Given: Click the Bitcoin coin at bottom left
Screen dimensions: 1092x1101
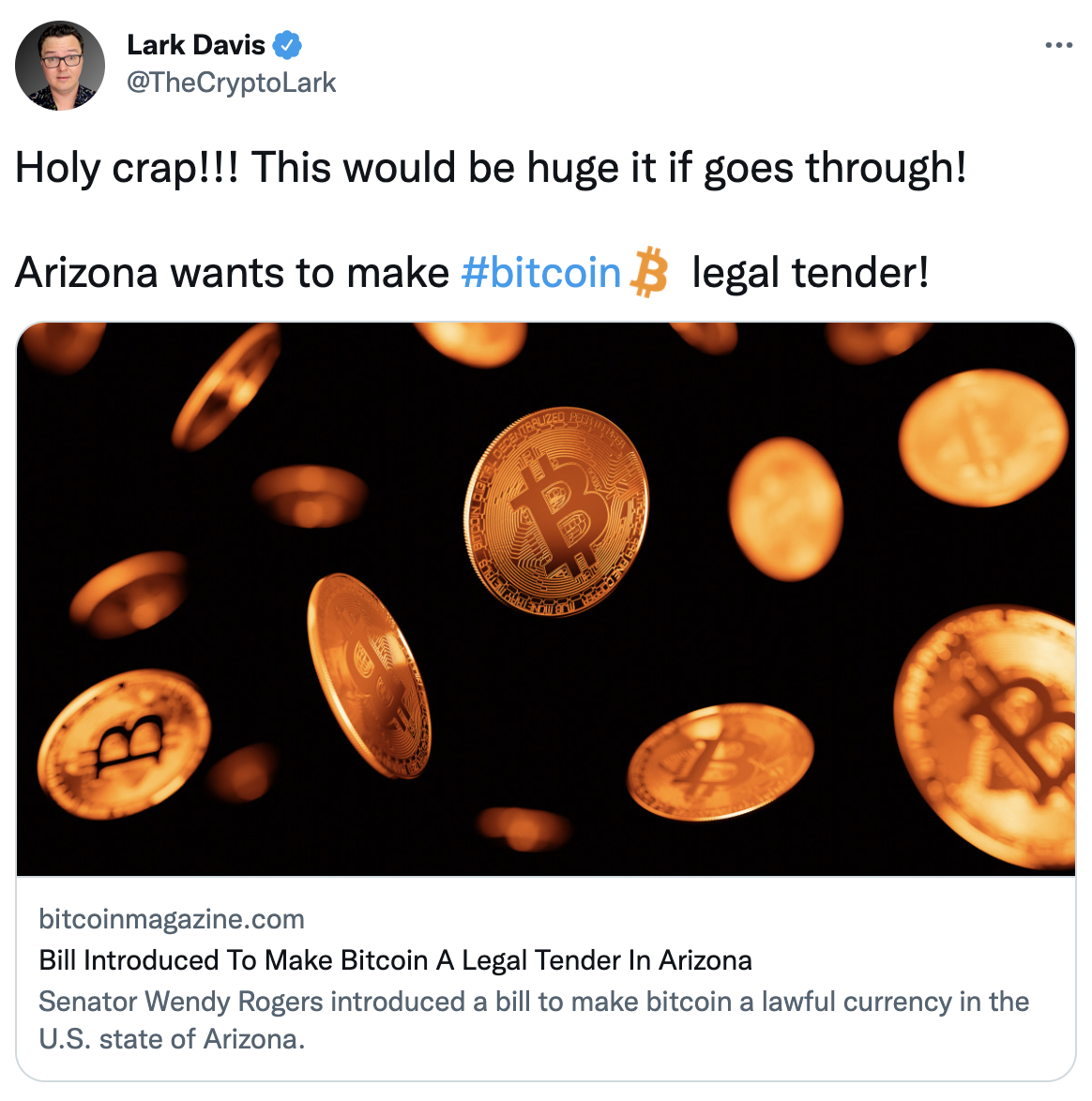Looking at the screenshot, I should 124,744.
